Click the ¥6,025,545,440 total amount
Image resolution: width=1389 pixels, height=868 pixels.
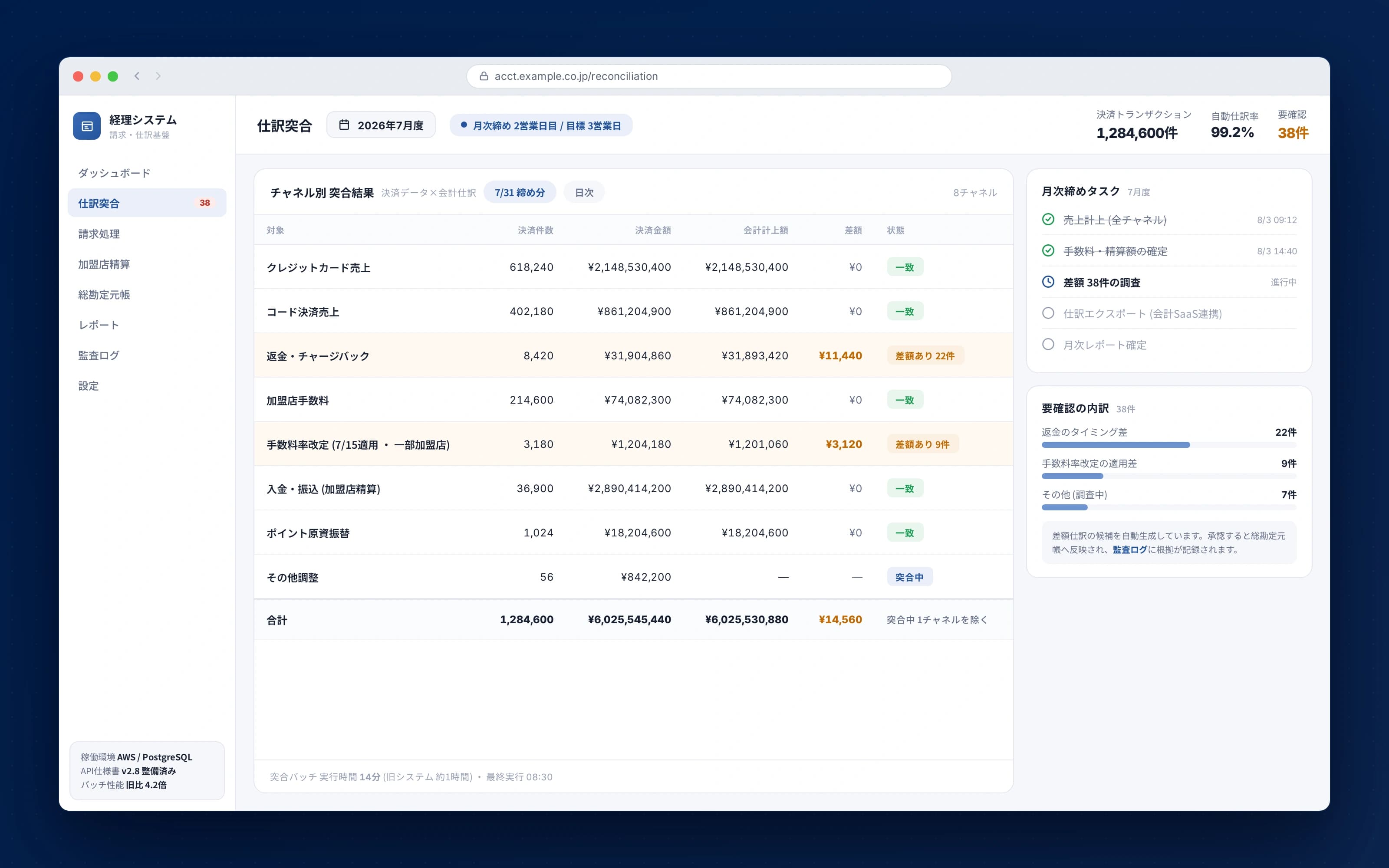click(629, 619)
